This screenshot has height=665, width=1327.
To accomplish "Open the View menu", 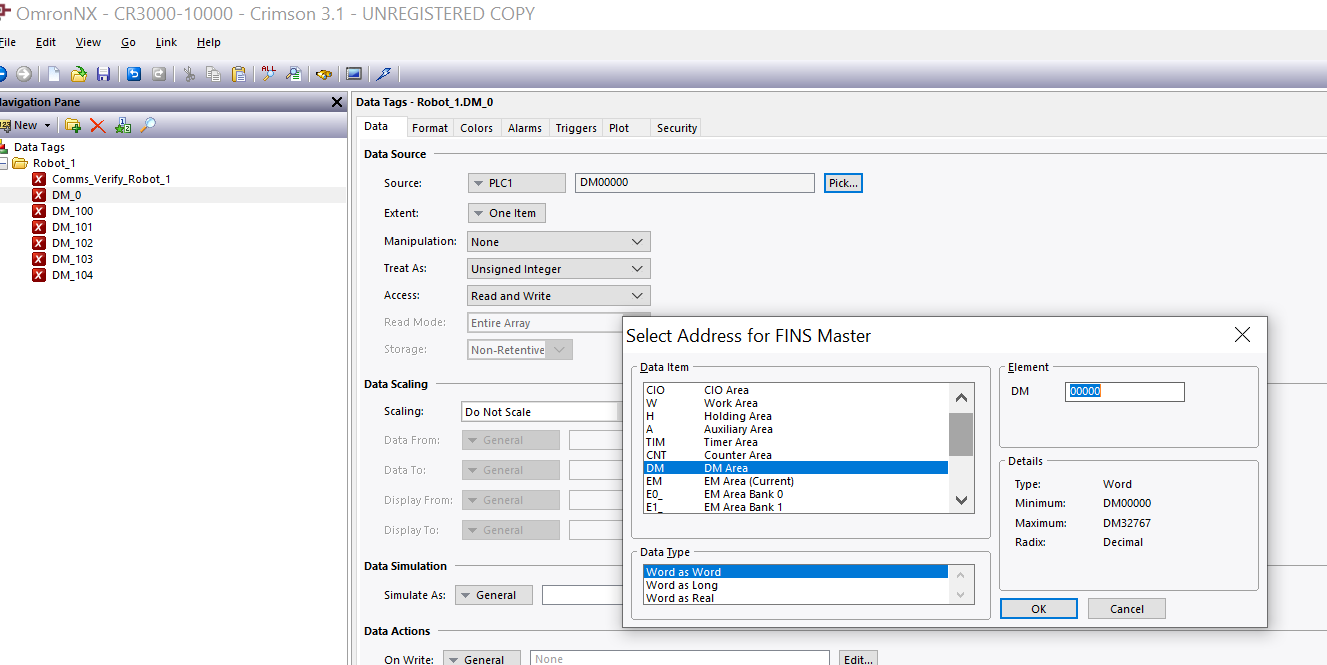I will 88,42.
